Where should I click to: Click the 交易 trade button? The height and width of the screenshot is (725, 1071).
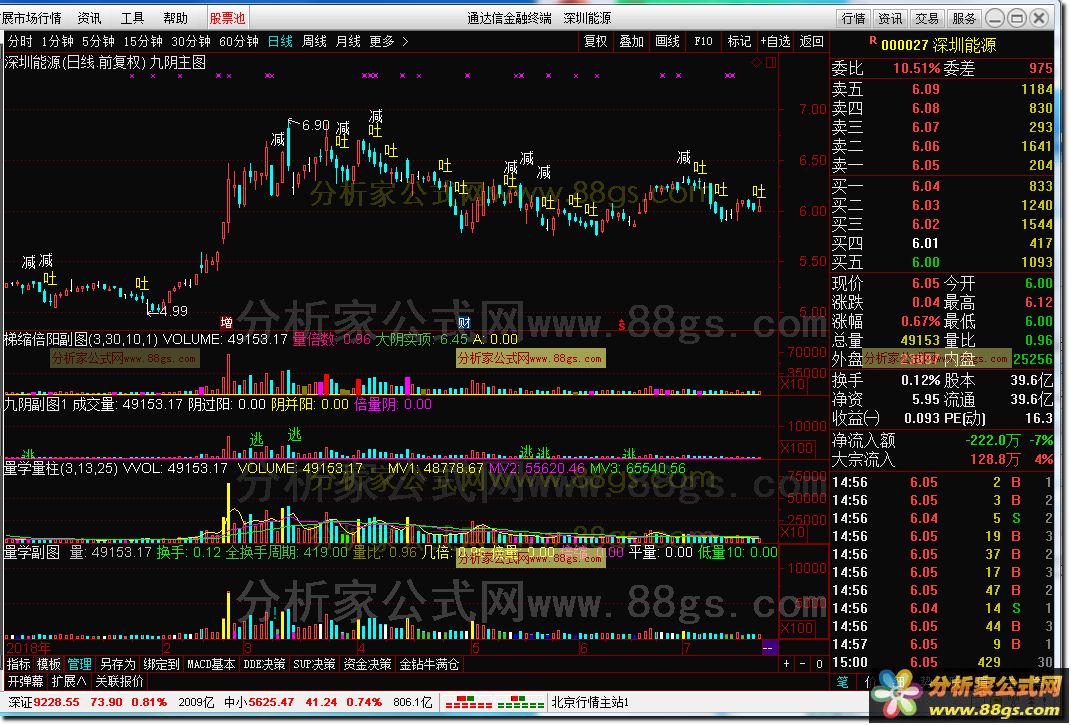pos(927,18)
